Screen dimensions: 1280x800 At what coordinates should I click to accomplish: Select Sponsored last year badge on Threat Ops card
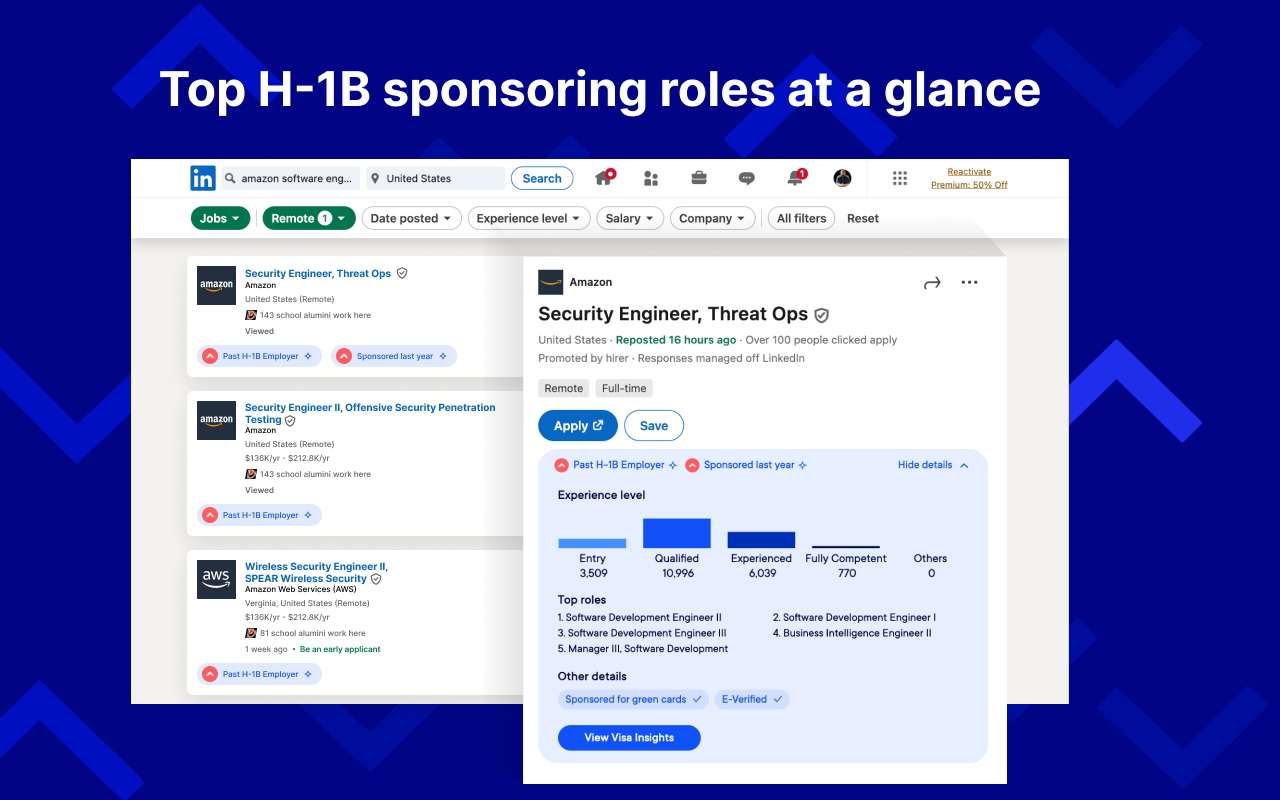pyautogui.click(x=394, y=356)
